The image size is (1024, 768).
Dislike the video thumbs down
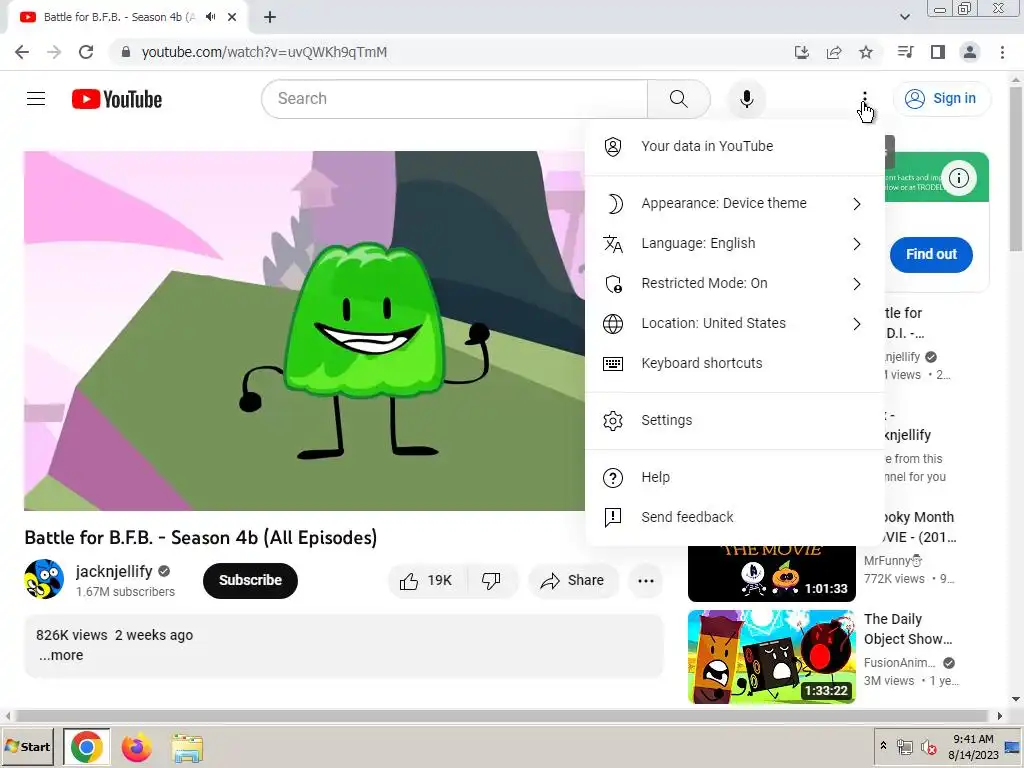[492, 581]
